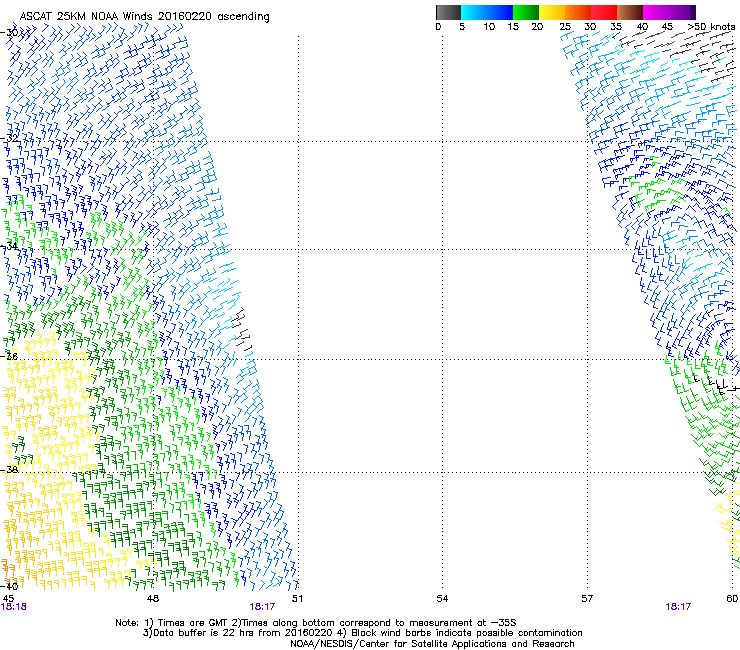Click the gray 0-5 knots color segment

448,12
